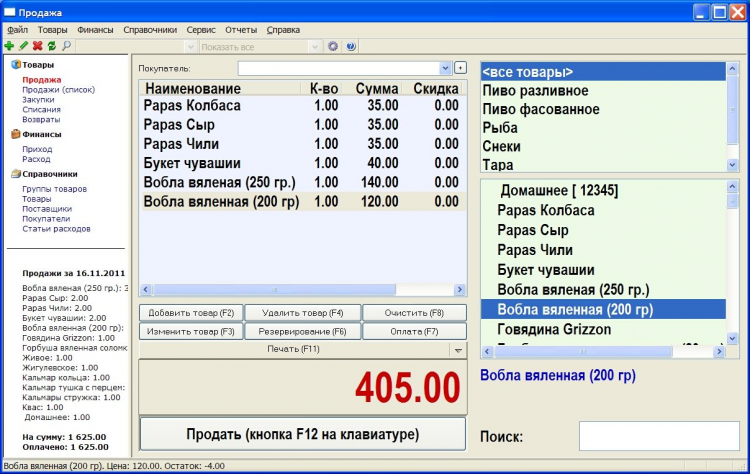
Task: Select the Снеки category
Action: [x=603, y=146]
